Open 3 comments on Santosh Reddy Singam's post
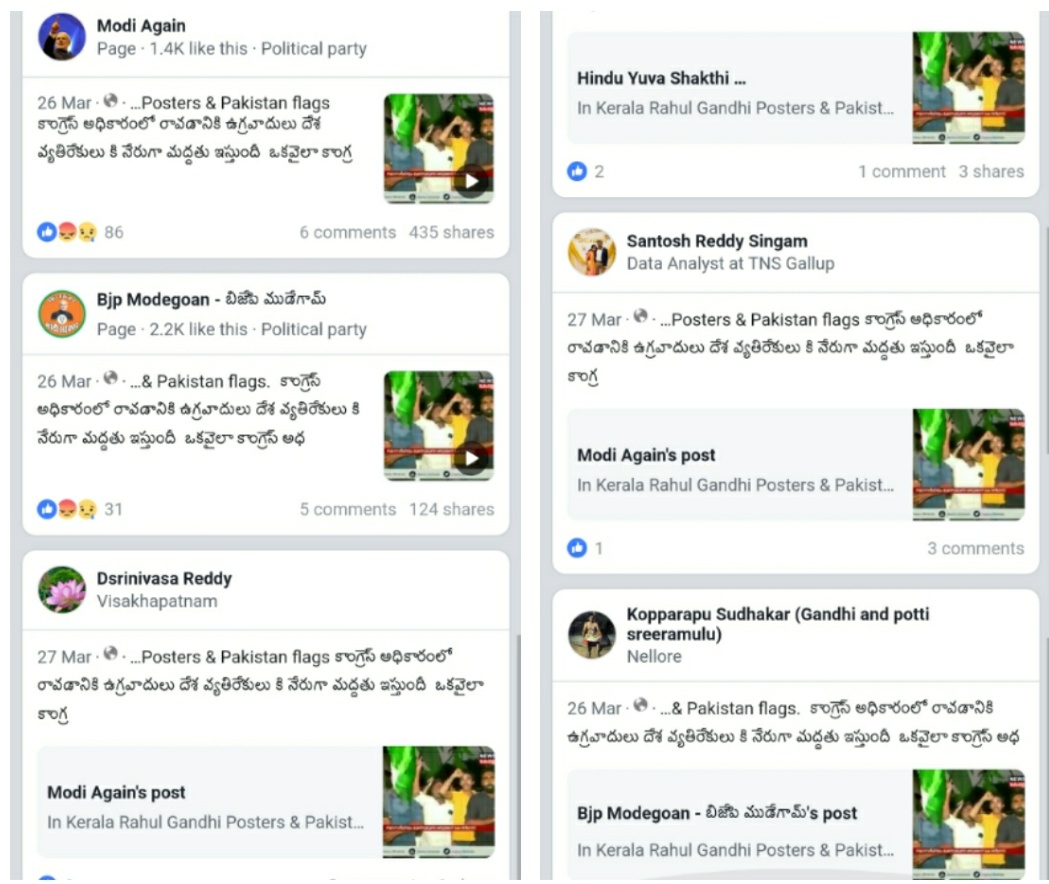 (x=975, y=548)
